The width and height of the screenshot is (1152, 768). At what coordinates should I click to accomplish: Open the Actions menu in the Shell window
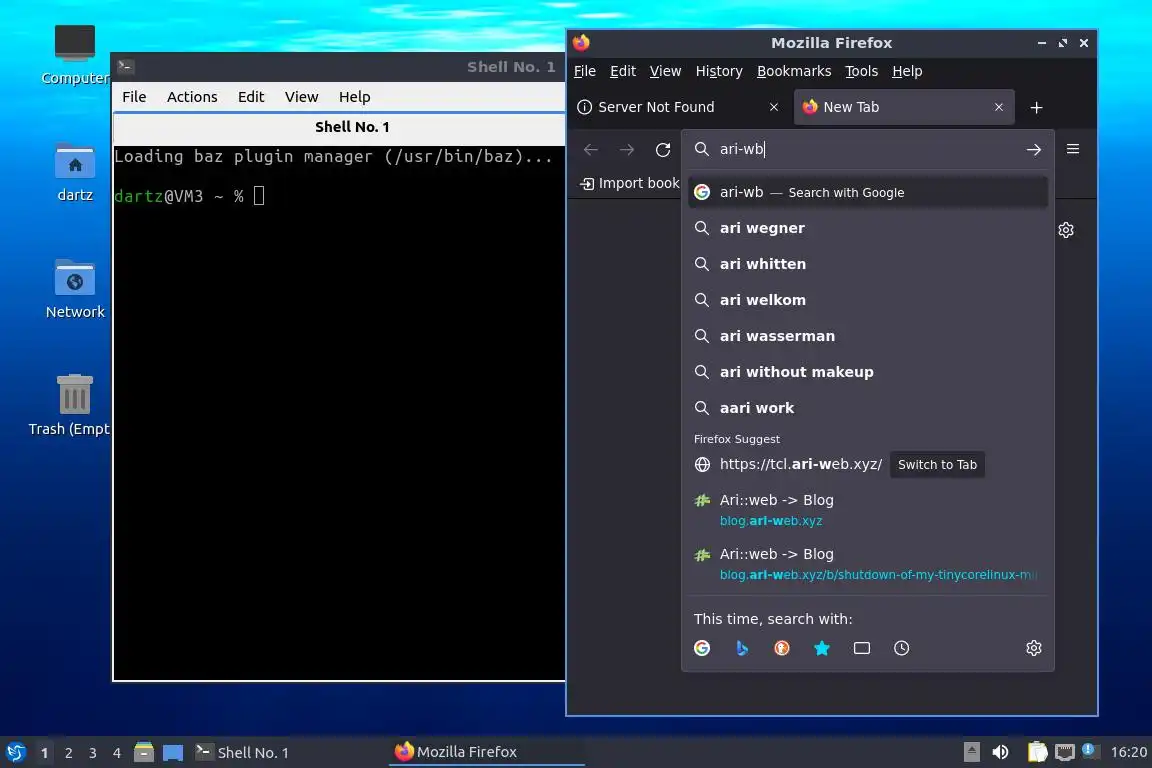point(192,97)
